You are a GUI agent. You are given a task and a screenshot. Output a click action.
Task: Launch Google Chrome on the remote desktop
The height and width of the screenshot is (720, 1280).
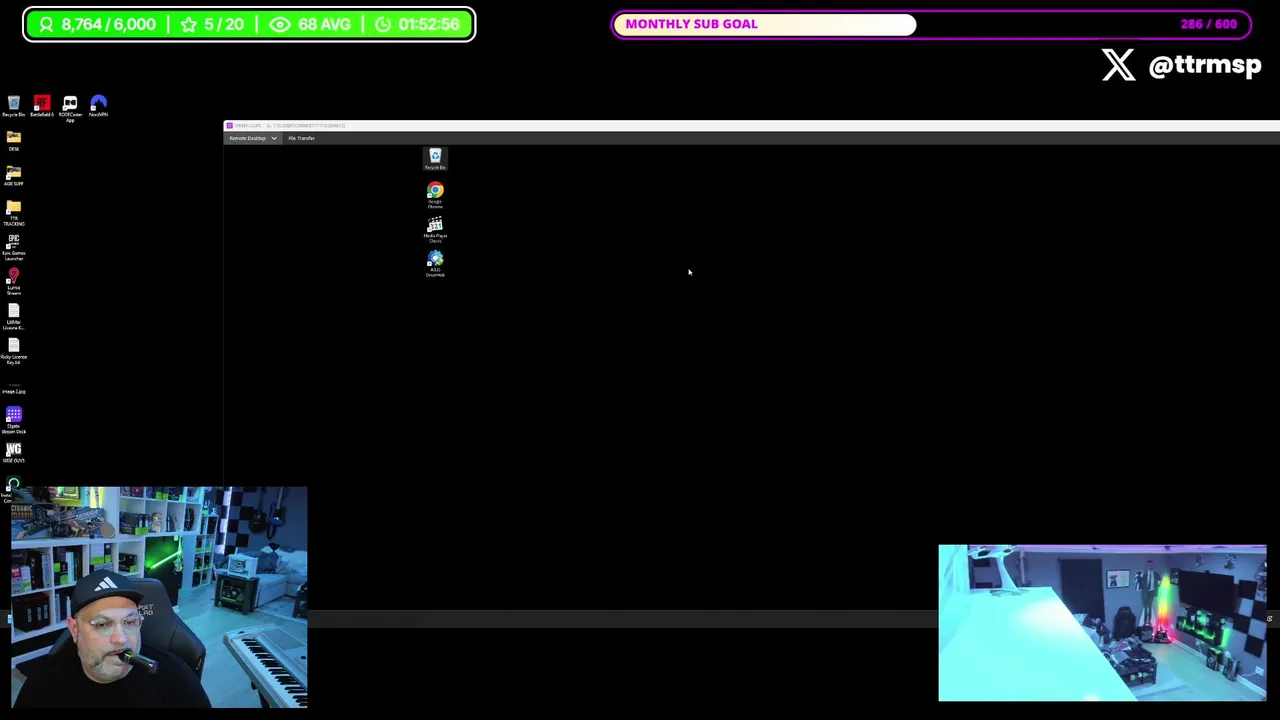[435, 194]
